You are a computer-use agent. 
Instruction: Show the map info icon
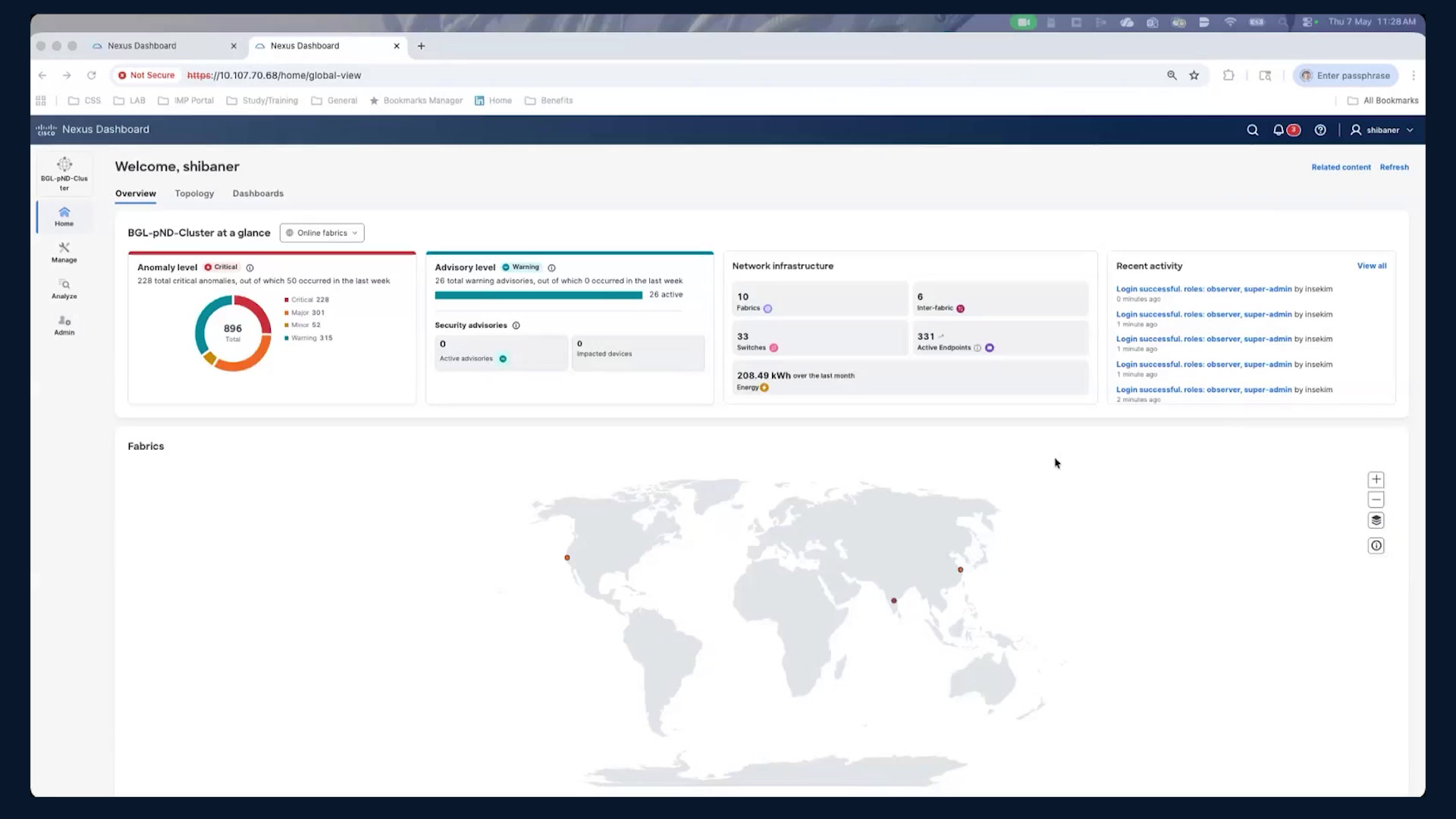click(1376, 546)
